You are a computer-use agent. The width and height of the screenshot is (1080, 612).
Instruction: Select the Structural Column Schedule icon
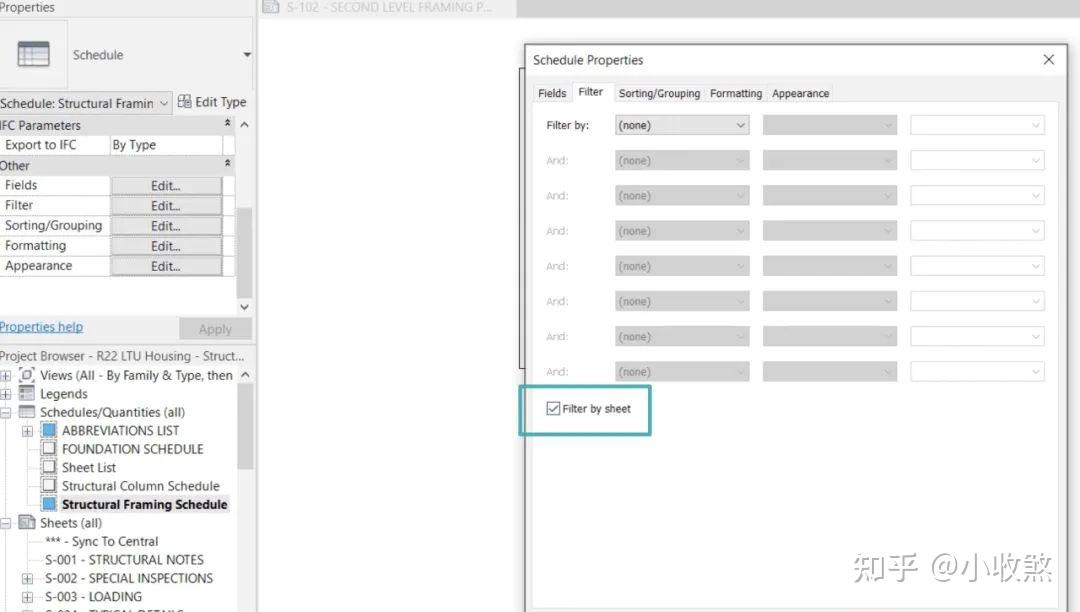tap(47, 485)
